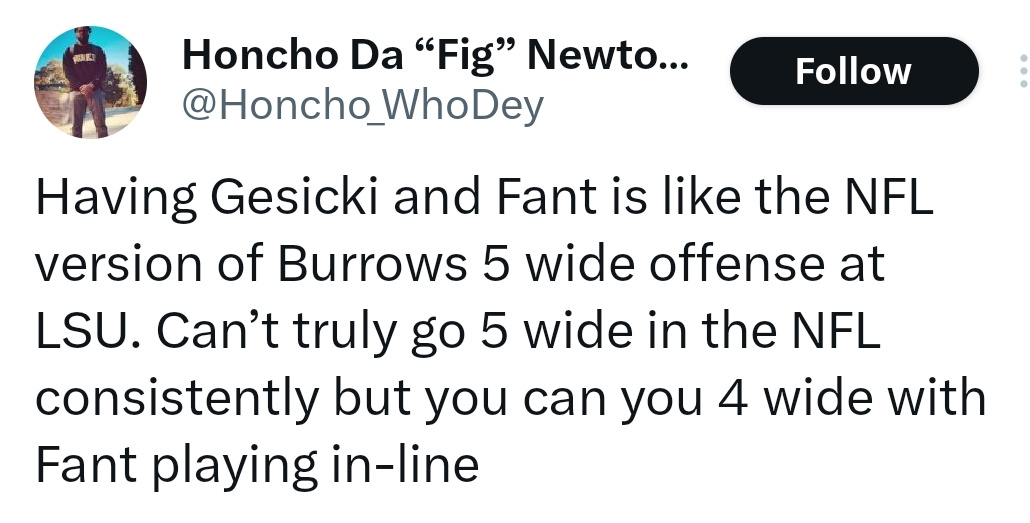Click the tweet text body to open it
1030x523 pixels.
[x=510, y=330]
